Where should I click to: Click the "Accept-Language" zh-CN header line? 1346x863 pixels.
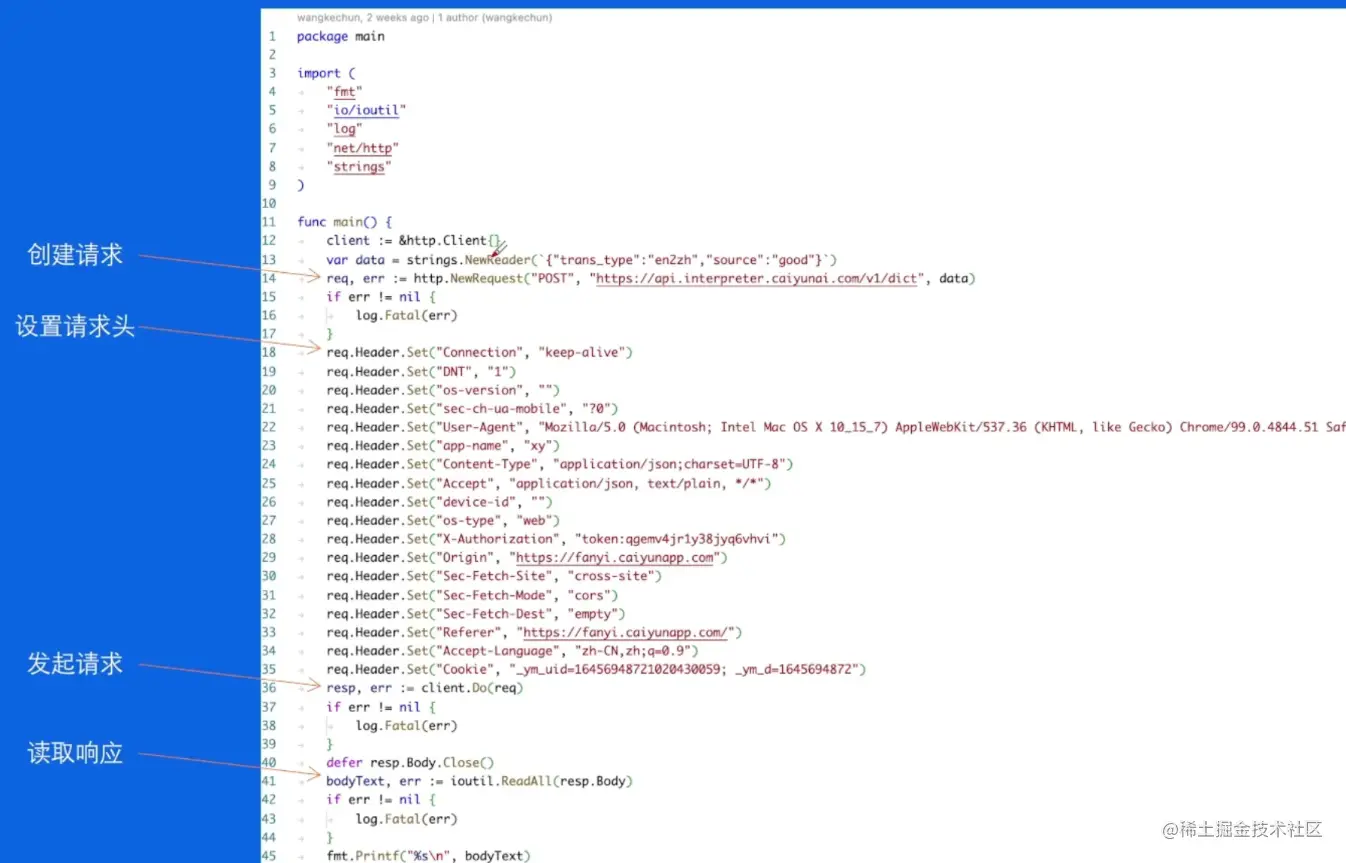(512, 651)
